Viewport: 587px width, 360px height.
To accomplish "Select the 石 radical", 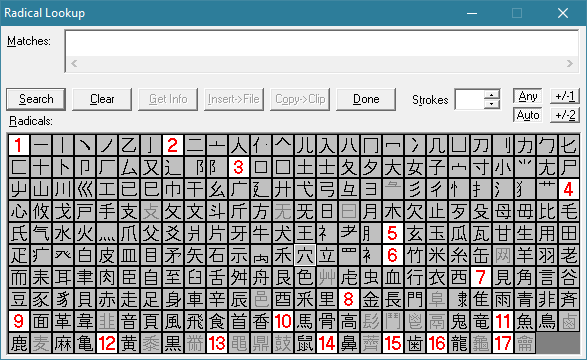I will click(216, 255).
